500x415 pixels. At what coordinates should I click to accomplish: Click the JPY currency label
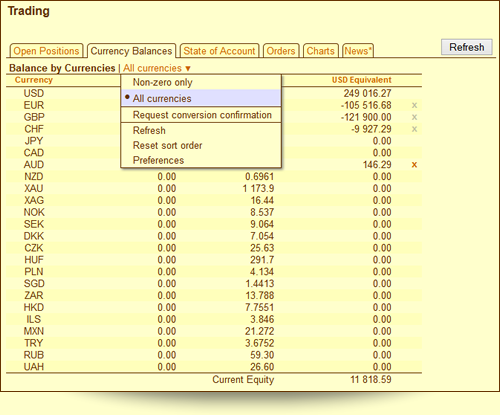point(34,141)
